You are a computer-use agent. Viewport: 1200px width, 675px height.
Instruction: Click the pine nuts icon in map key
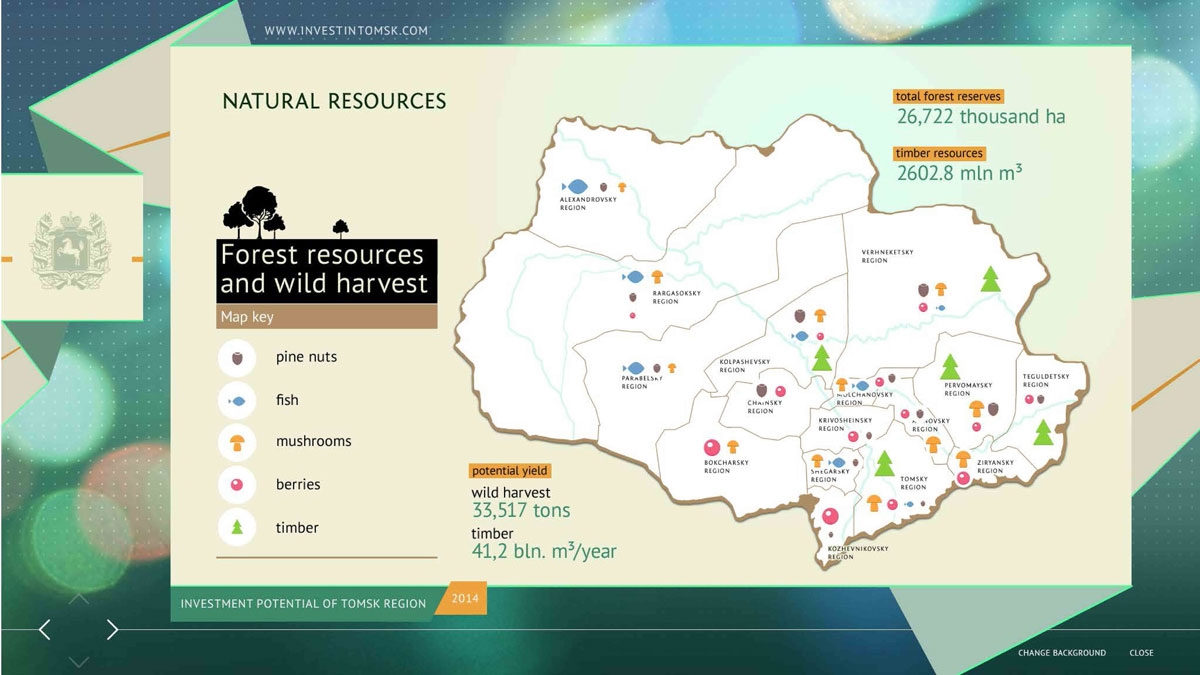click(237, 357)
